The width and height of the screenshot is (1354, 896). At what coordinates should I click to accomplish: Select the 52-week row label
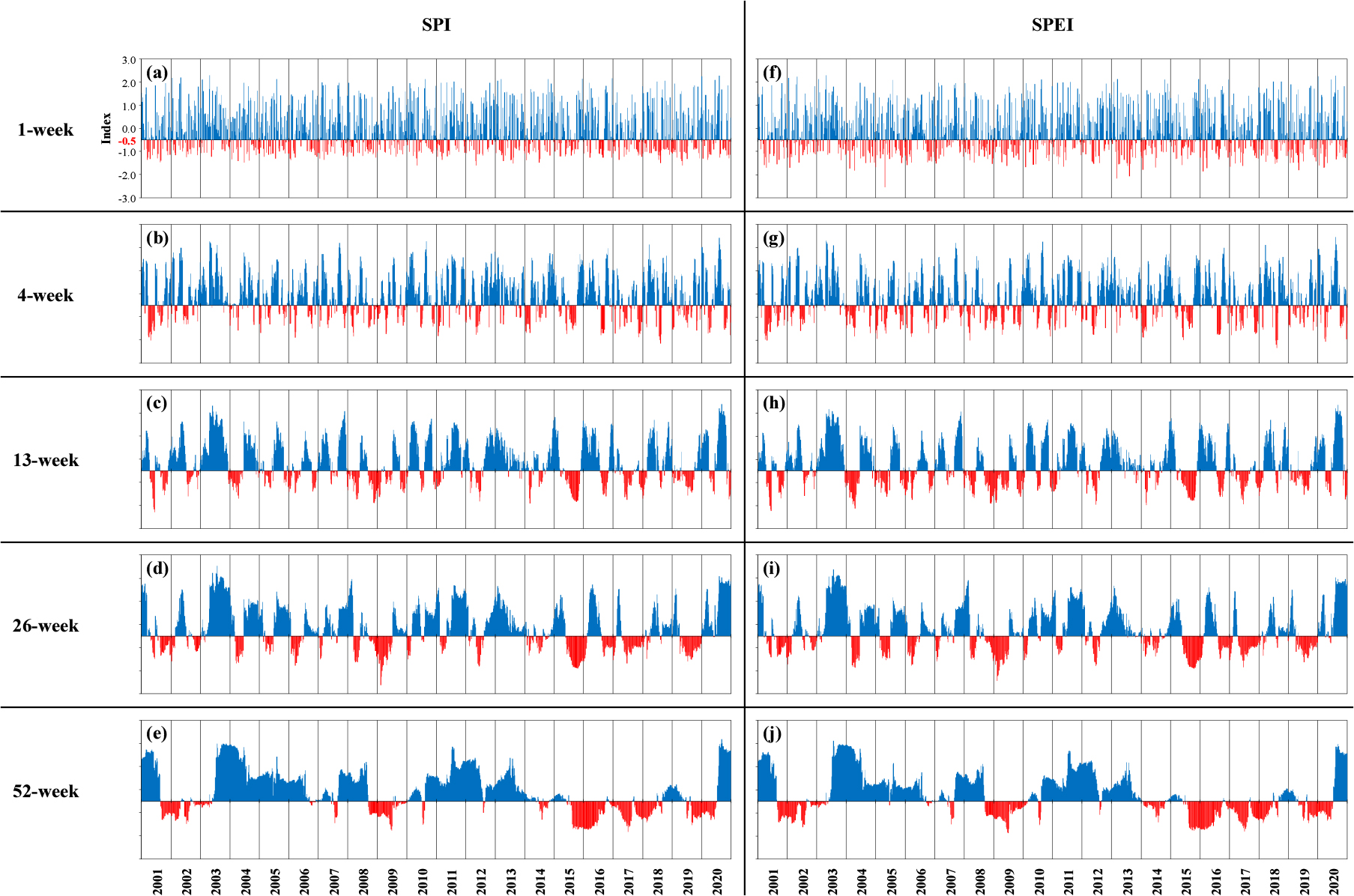46,791
